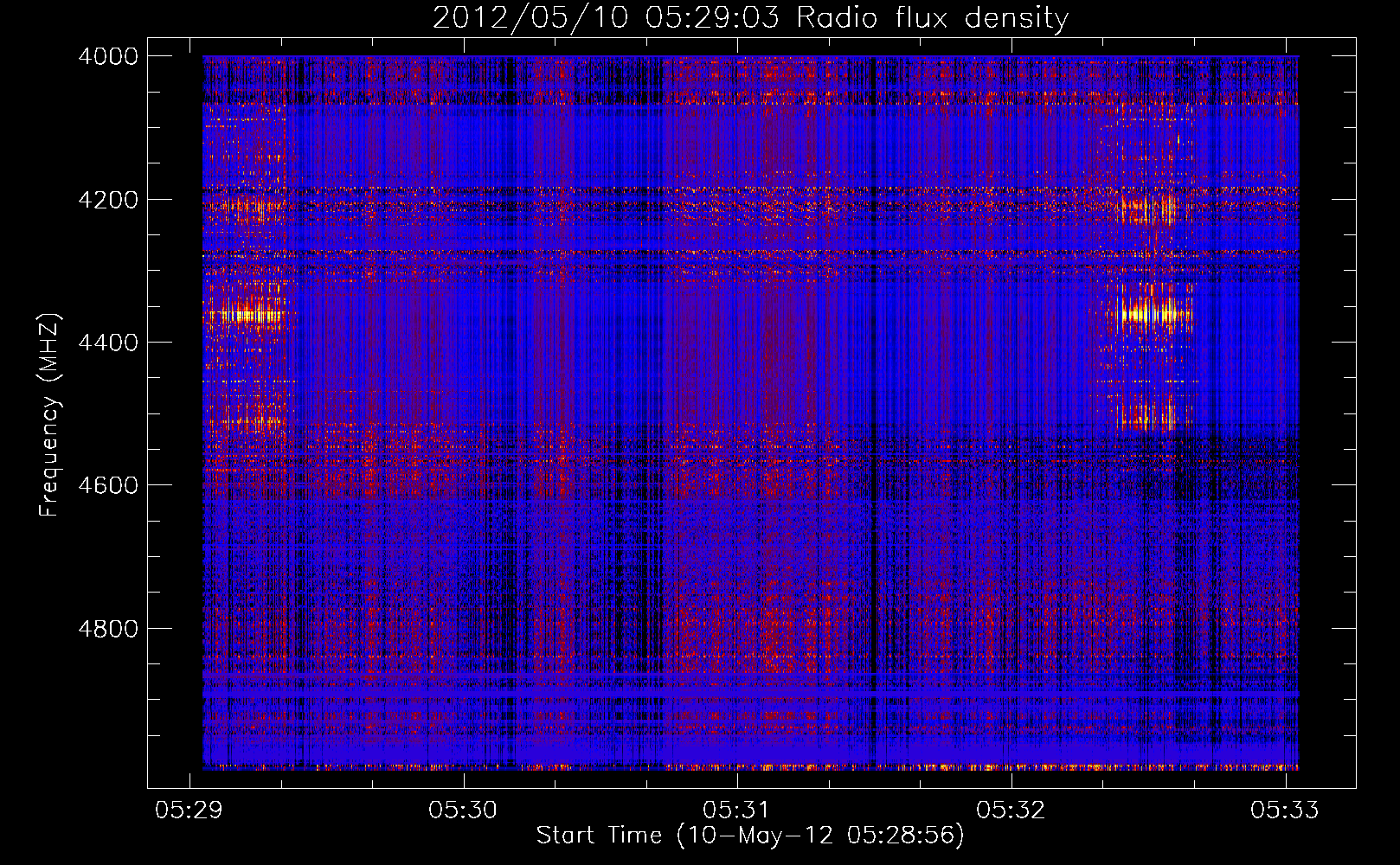Viewport: 1400px width, 865px height.
Task: Click the 05:32 time tick label
Action: [x=1011, y=810]
